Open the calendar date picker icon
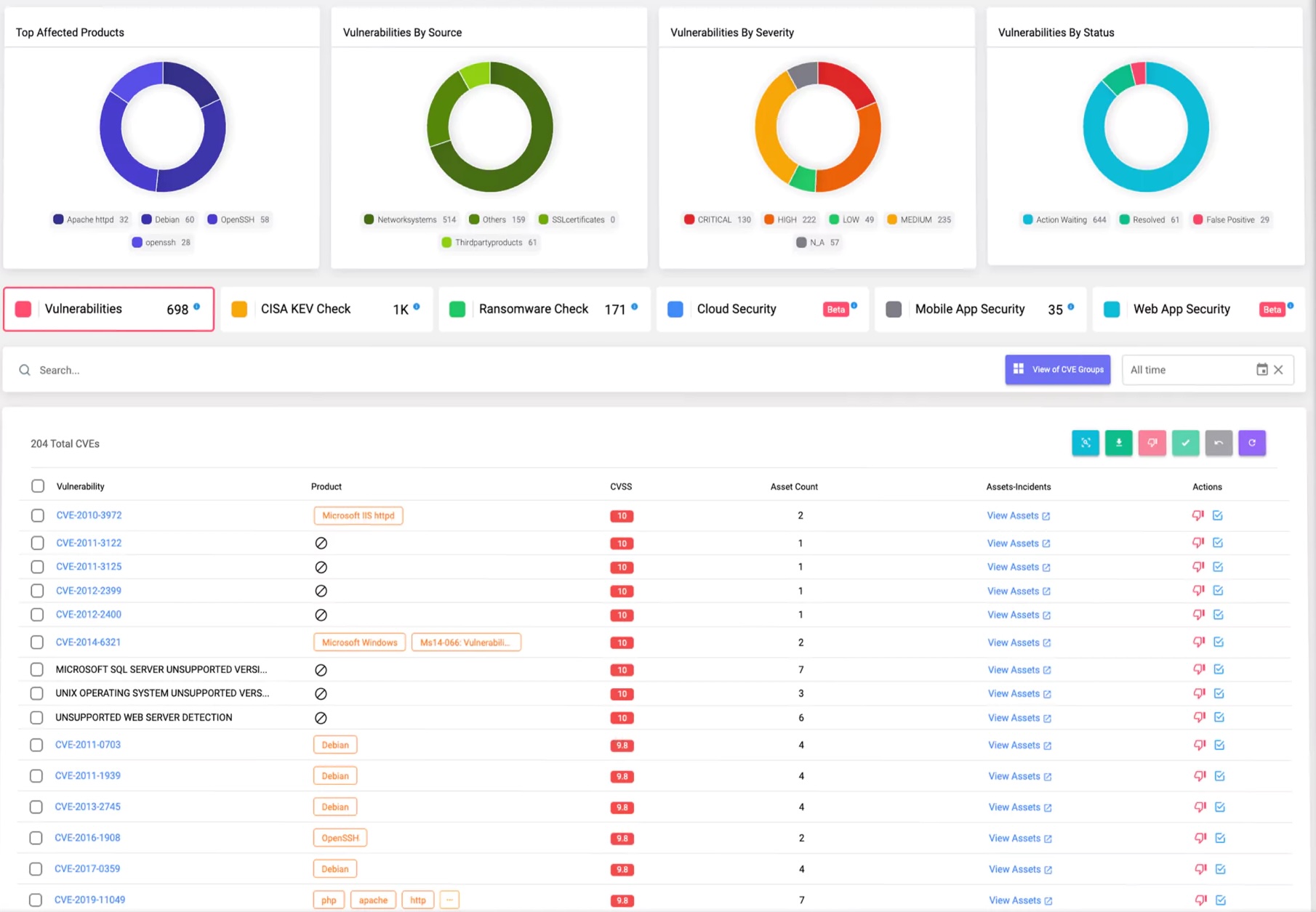 coord(1262,369)
